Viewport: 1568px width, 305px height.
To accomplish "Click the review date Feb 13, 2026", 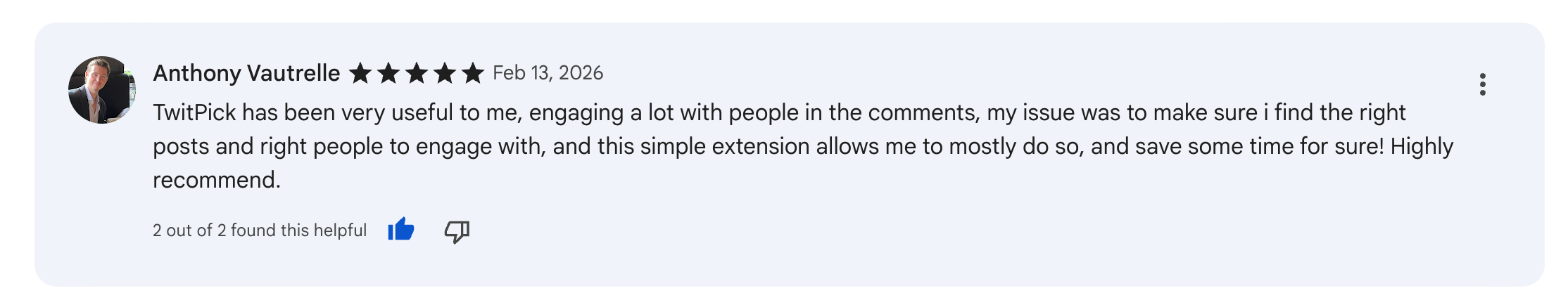I will point(548,73).
